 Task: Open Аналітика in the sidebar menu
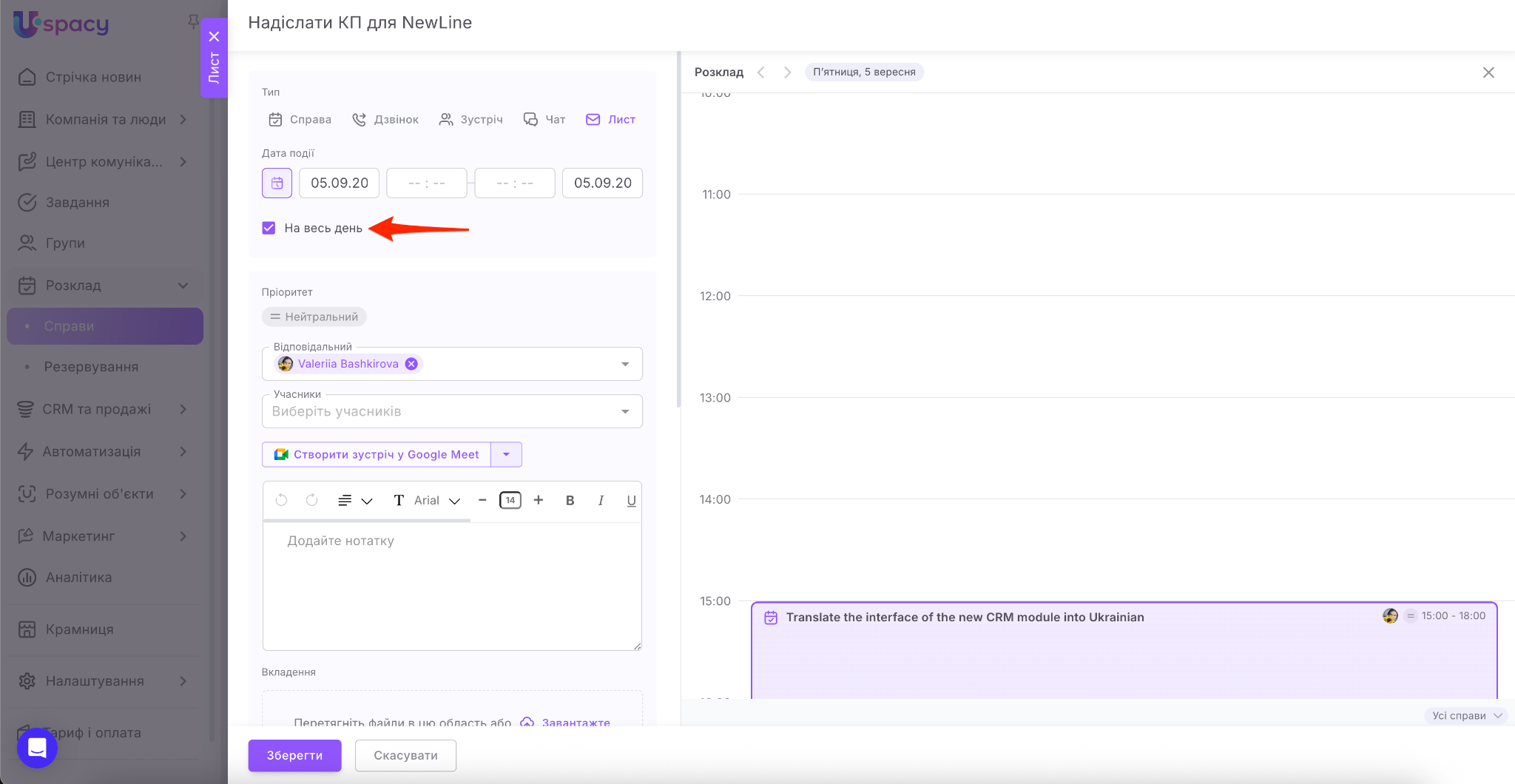point(78,578)
